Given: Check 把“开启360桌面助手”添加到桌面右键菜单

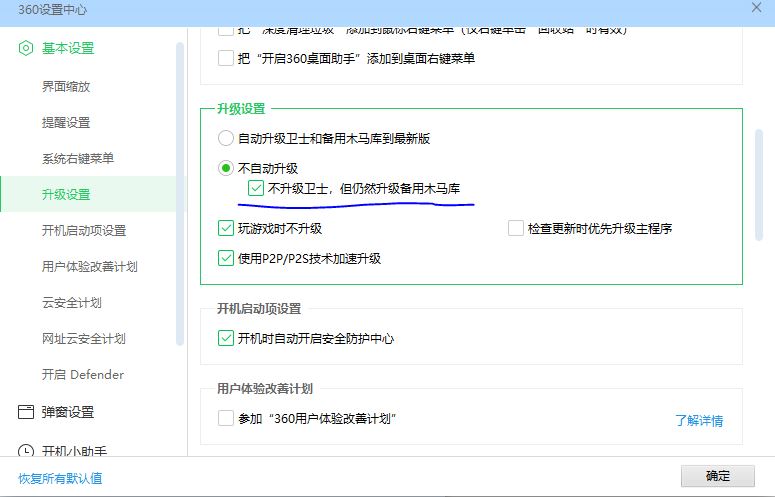Looking at the screenshot, I should click(225, 58).
